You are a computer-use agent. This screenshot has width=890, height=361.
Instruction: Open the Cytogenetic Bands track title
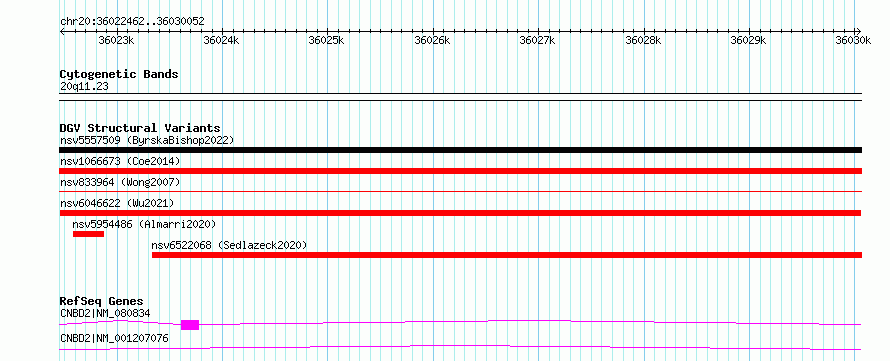[119, 74]
